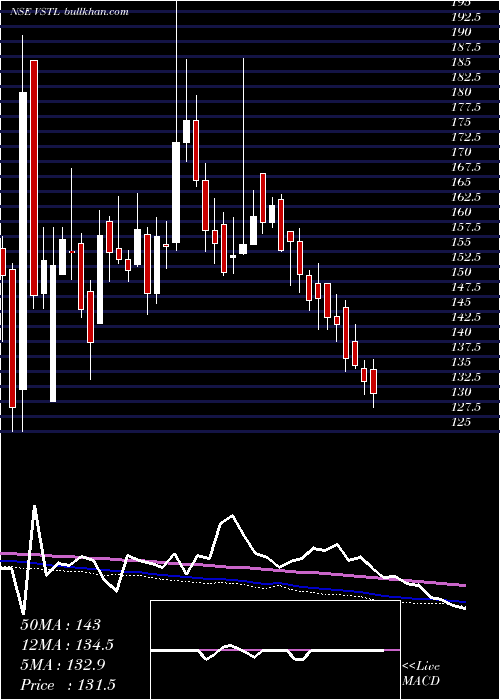Click the 147.5 price axis label
The image size is (500, 700).
click(466, 287)
